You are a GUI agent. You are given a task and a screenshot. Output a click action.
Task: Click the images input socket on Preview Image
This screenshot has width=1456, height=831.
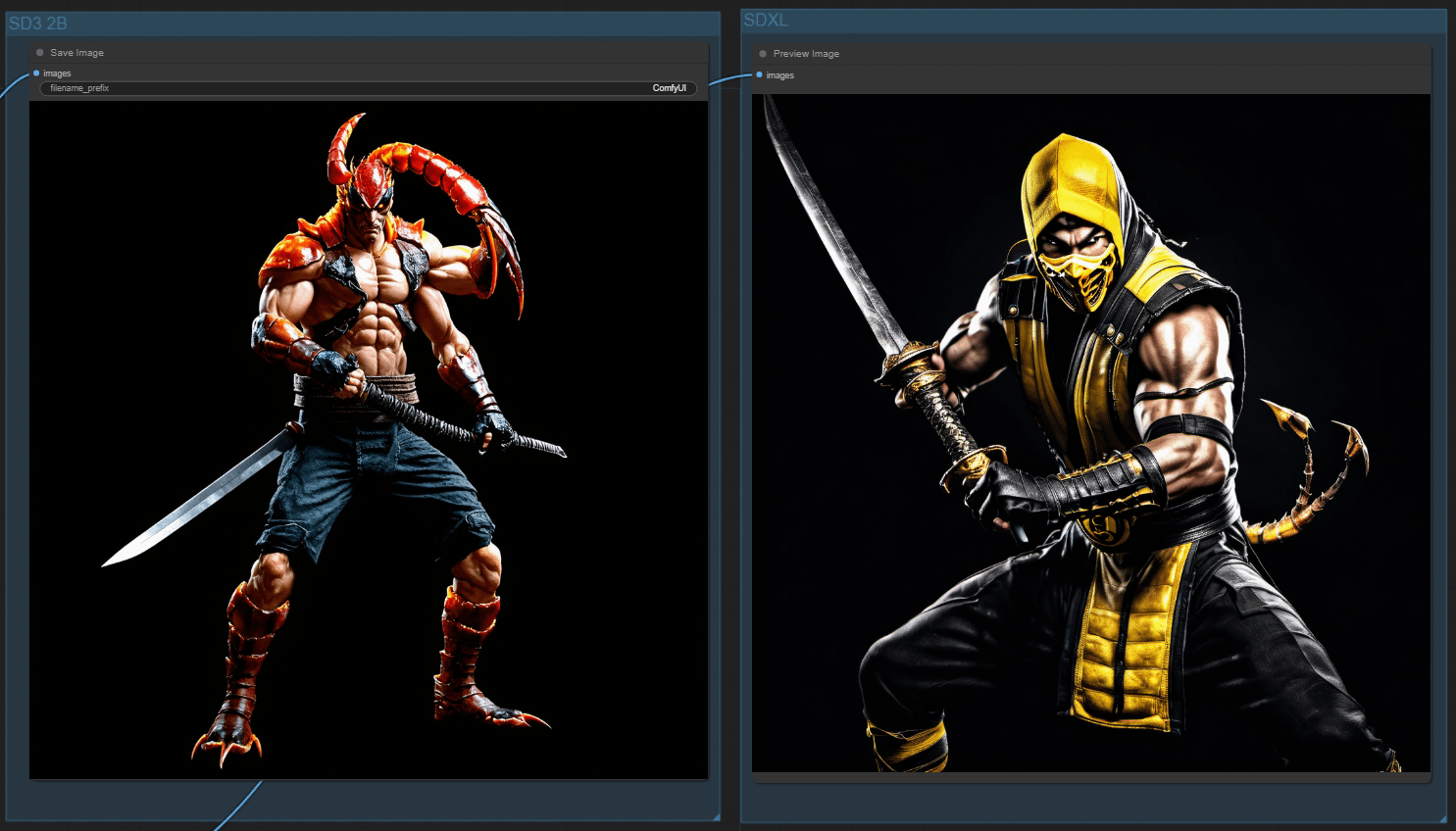pos(759,74)
